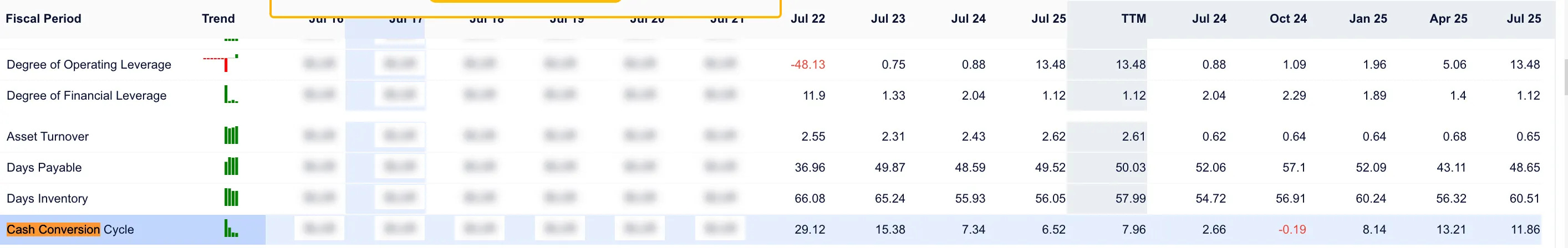1568x248 pixels.
Task: Select the Days Inventory row label
Action: point(48,199)
